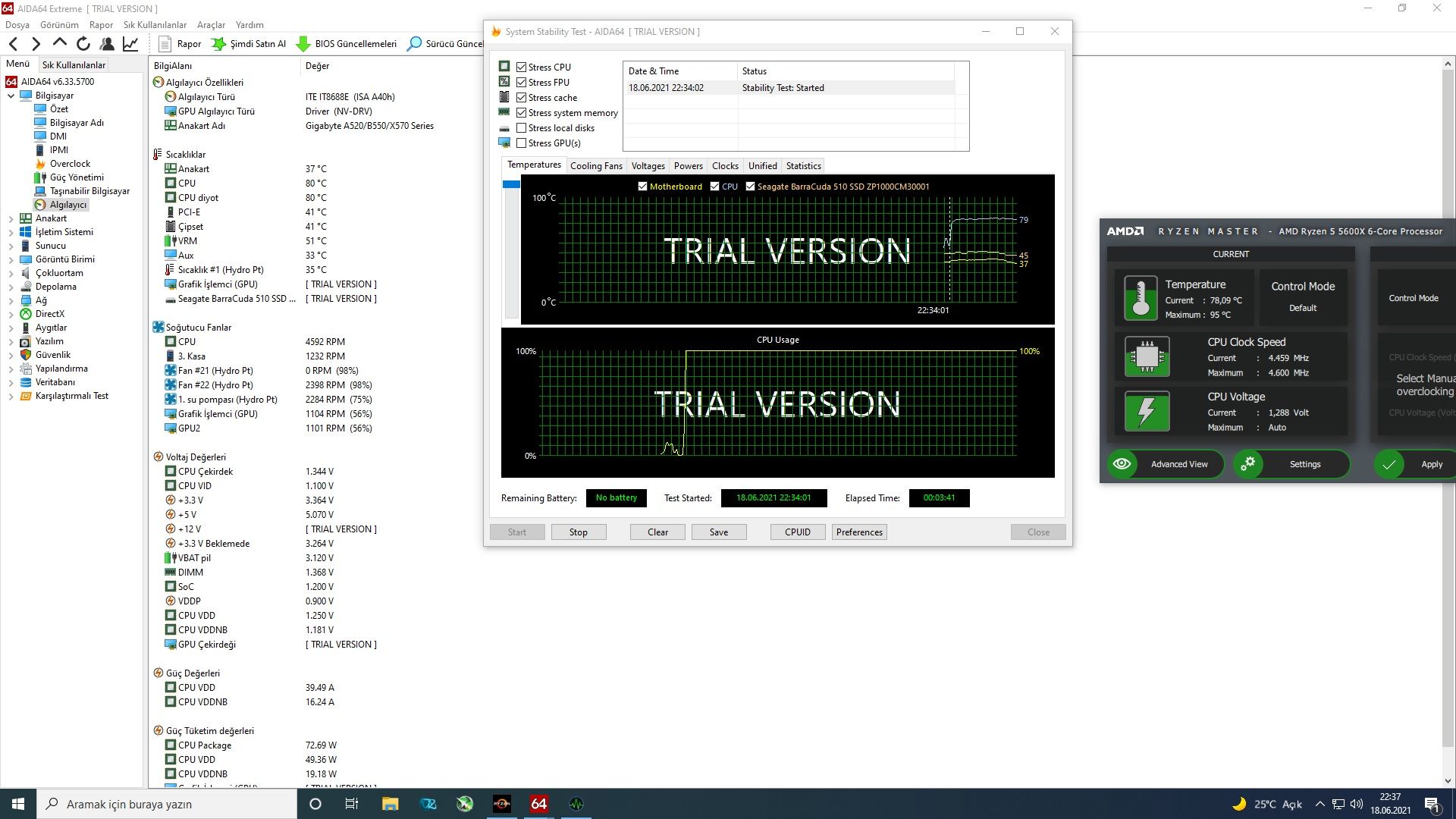This screenshot has height=819, width=1456.
Task: Toggle the Motherboard temperature graph checkbox
Action: (x=643, y=187)
